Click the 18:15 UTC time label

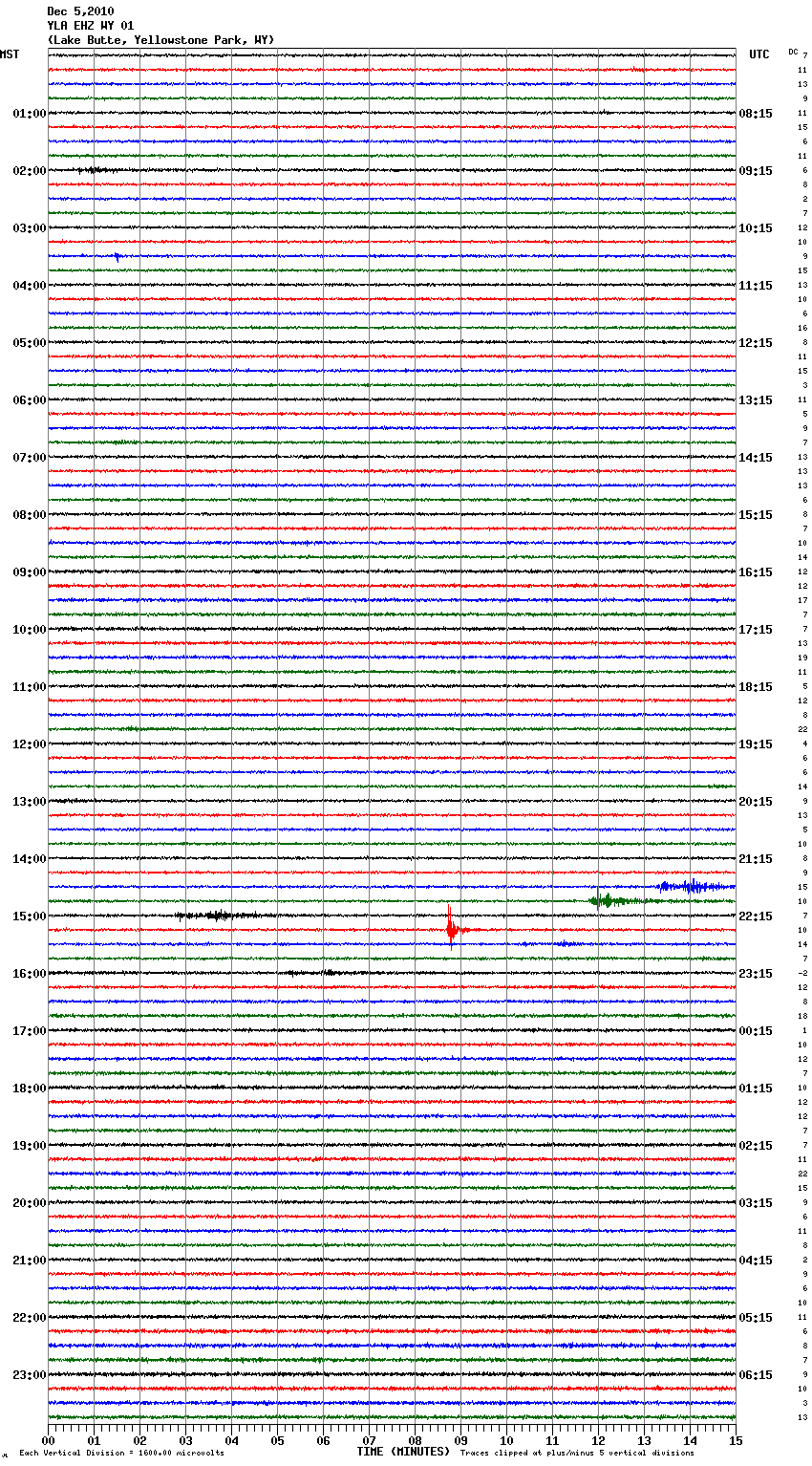coord(756,687)
